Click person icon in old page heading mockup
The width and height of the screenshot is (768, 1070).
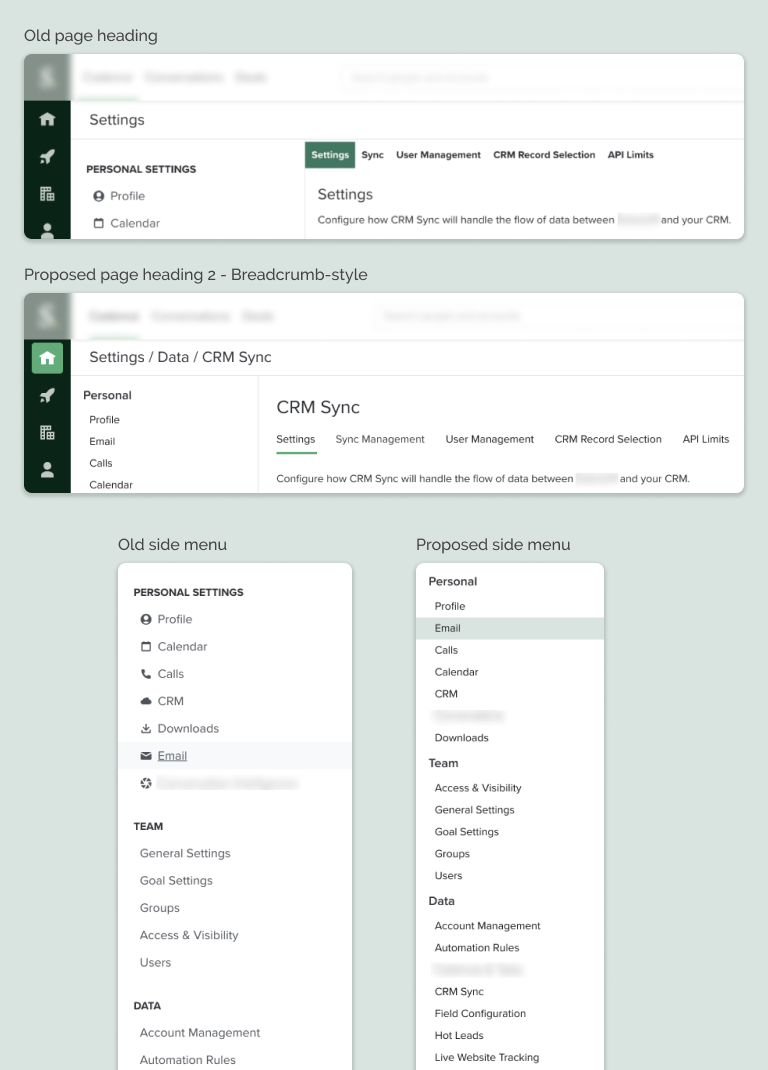47,231
